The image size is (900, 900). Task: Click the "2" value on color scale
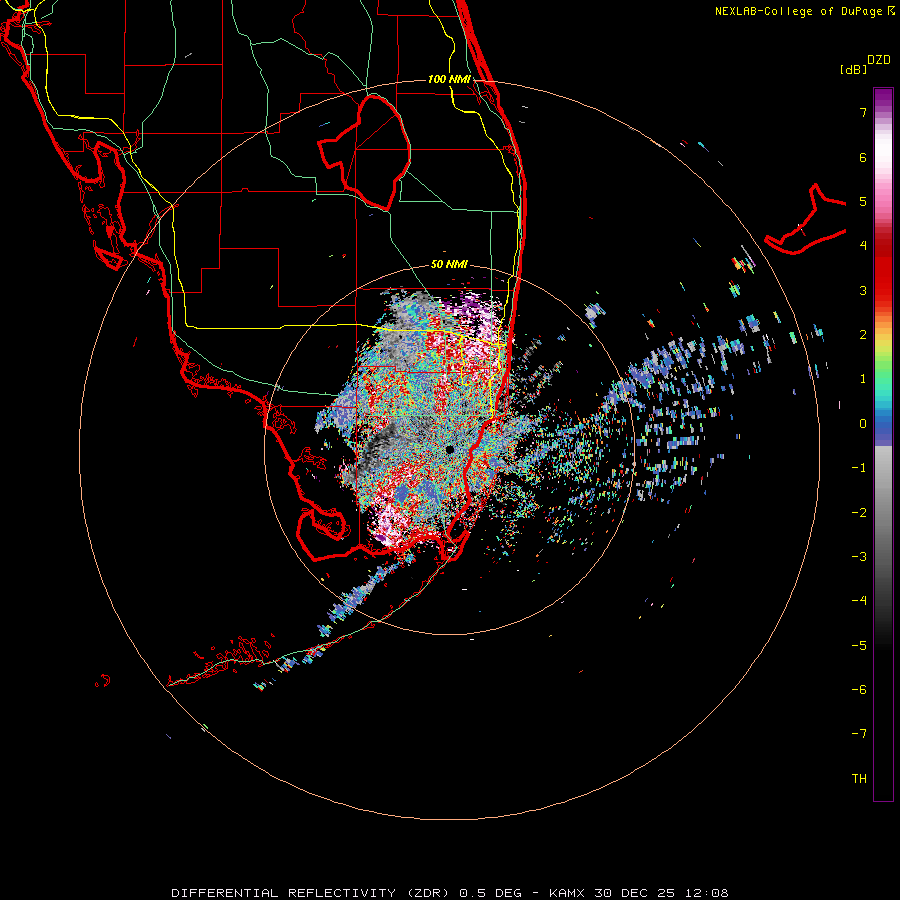pyautogui.click(x=863, y=335)
